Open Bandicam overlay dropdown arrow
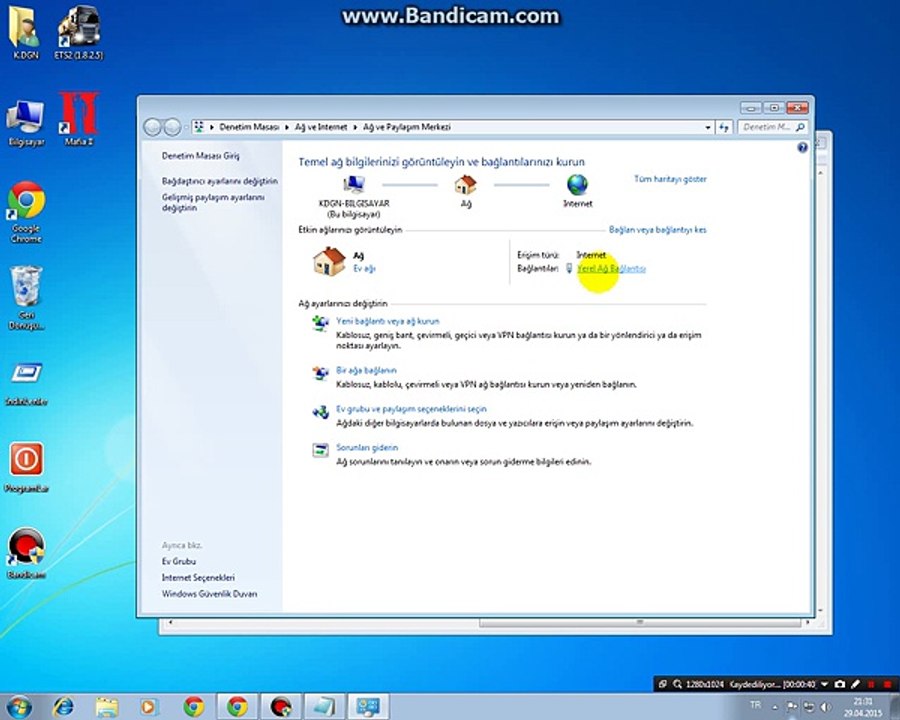The image size is (900, 720). click(824, 684)
